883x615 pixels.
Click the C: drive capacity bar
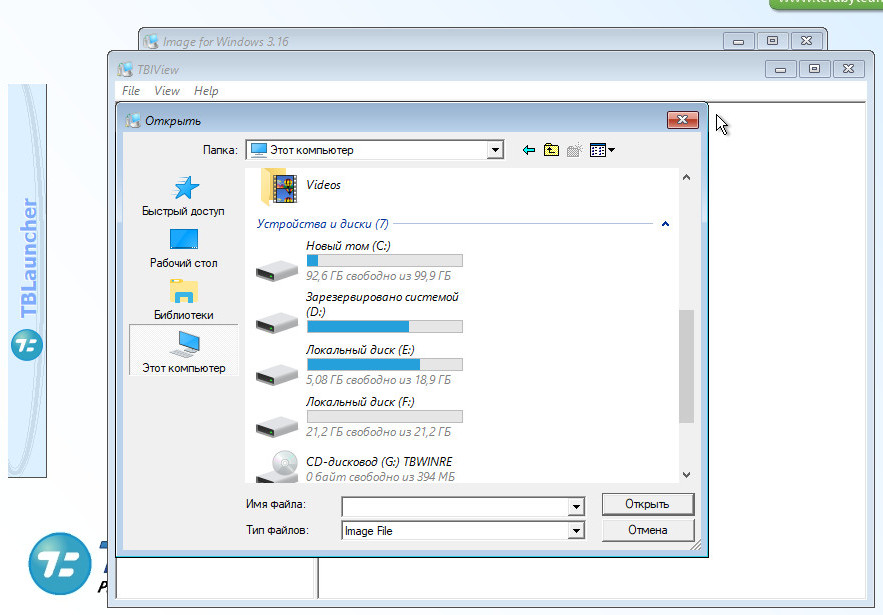[x=385, y=261]
